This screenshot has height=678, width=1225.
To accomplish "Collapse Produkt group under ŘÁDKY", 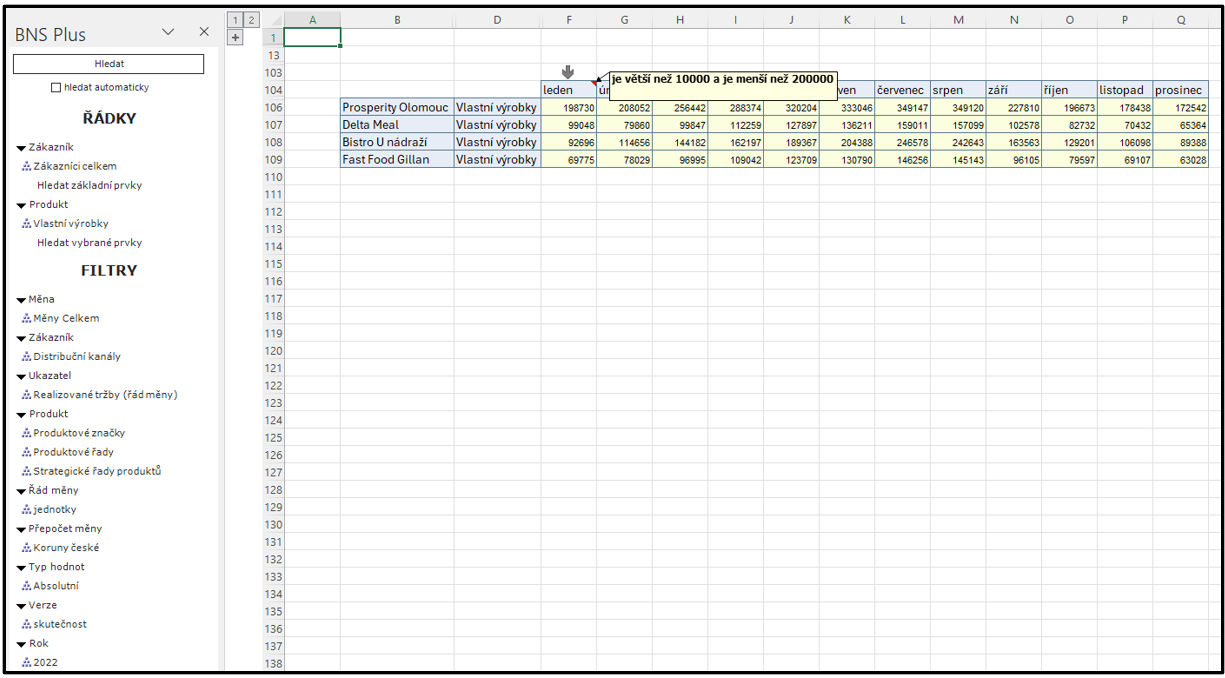I will tap(21, 205).
